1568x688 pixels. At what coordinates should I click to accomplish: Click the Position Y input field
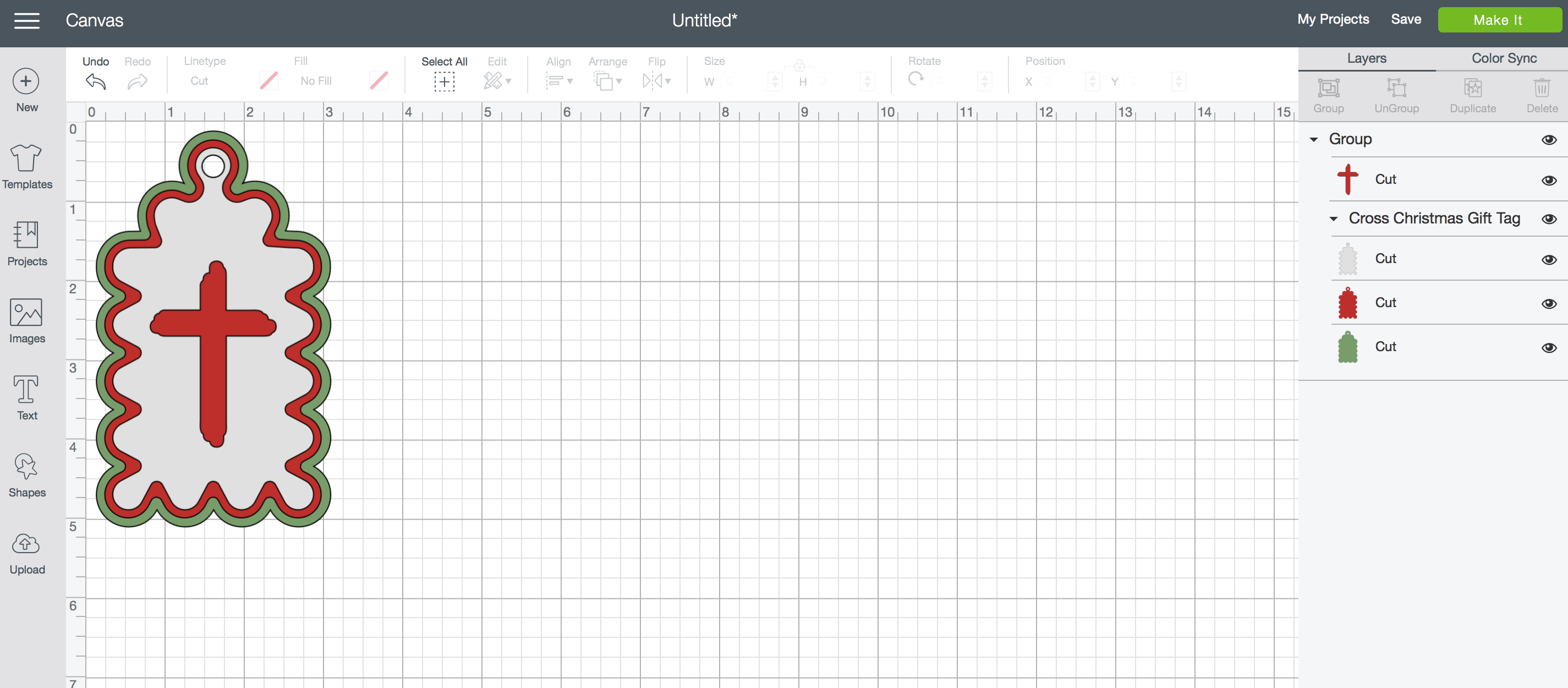[1149, 81]
